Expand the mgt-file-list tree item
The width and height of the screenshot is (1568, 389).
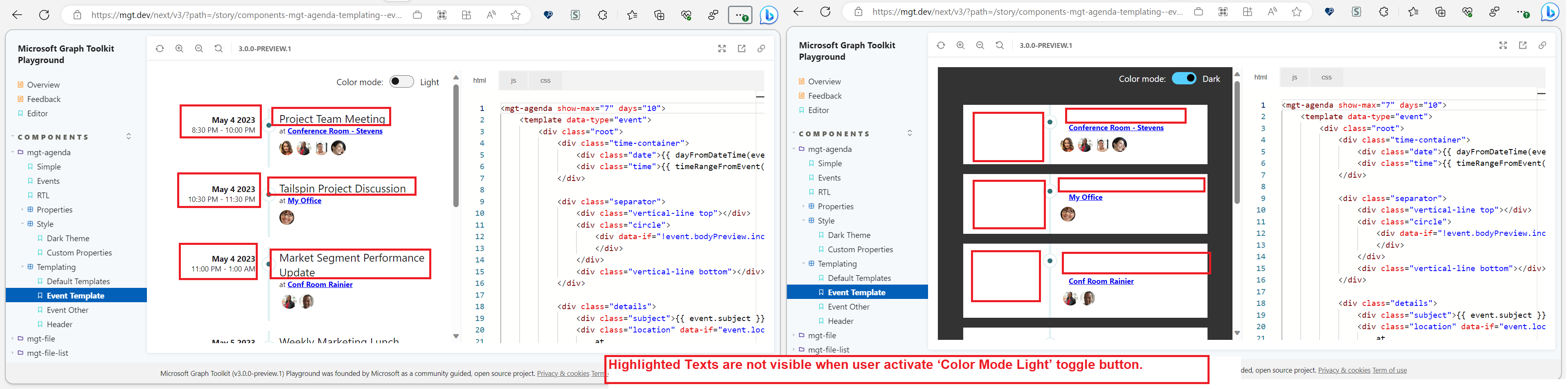12,353
